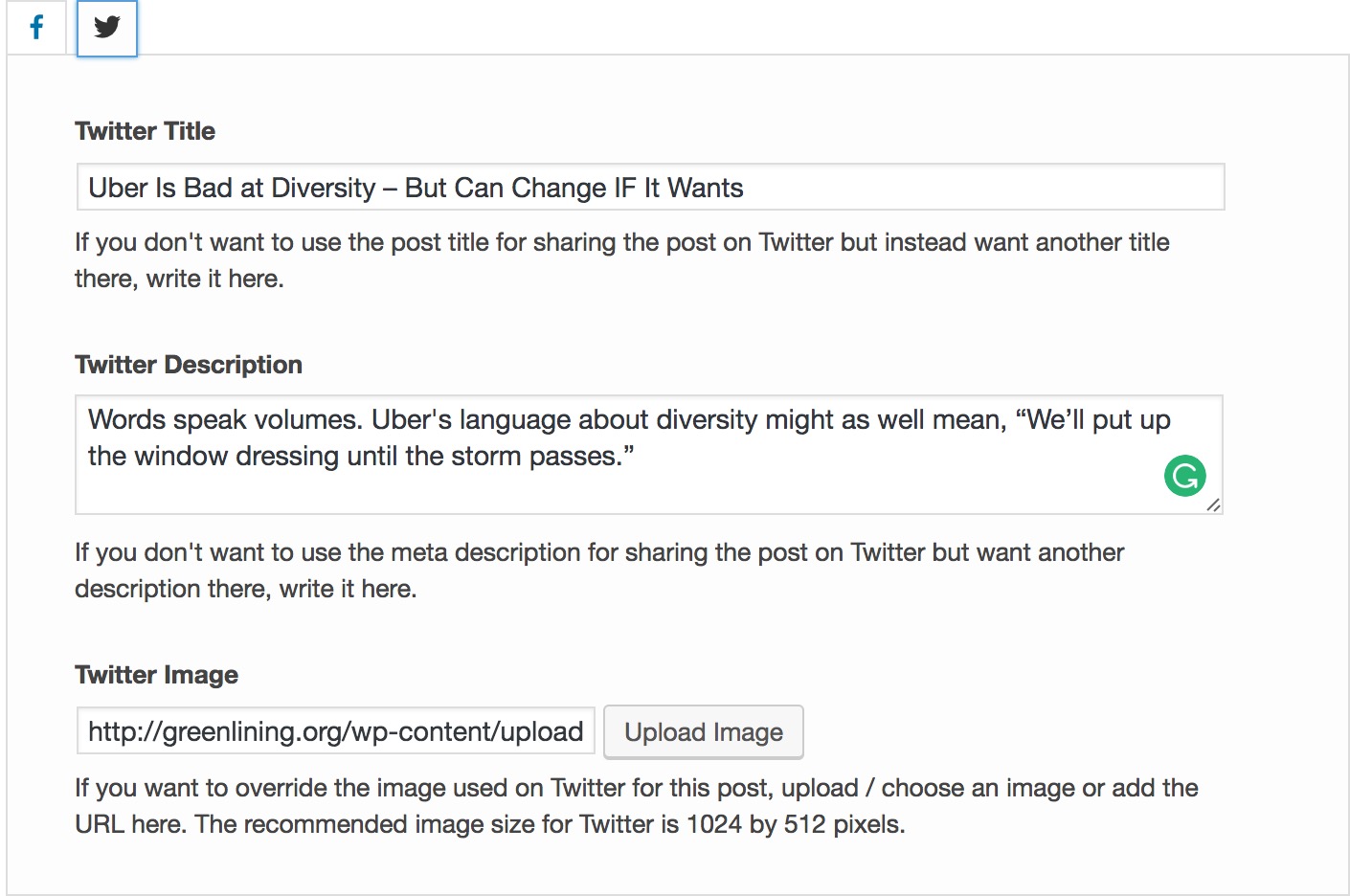
Task: Click the help text under Twitter Title field
Action: pyautogui.click(x=622, y=260)
